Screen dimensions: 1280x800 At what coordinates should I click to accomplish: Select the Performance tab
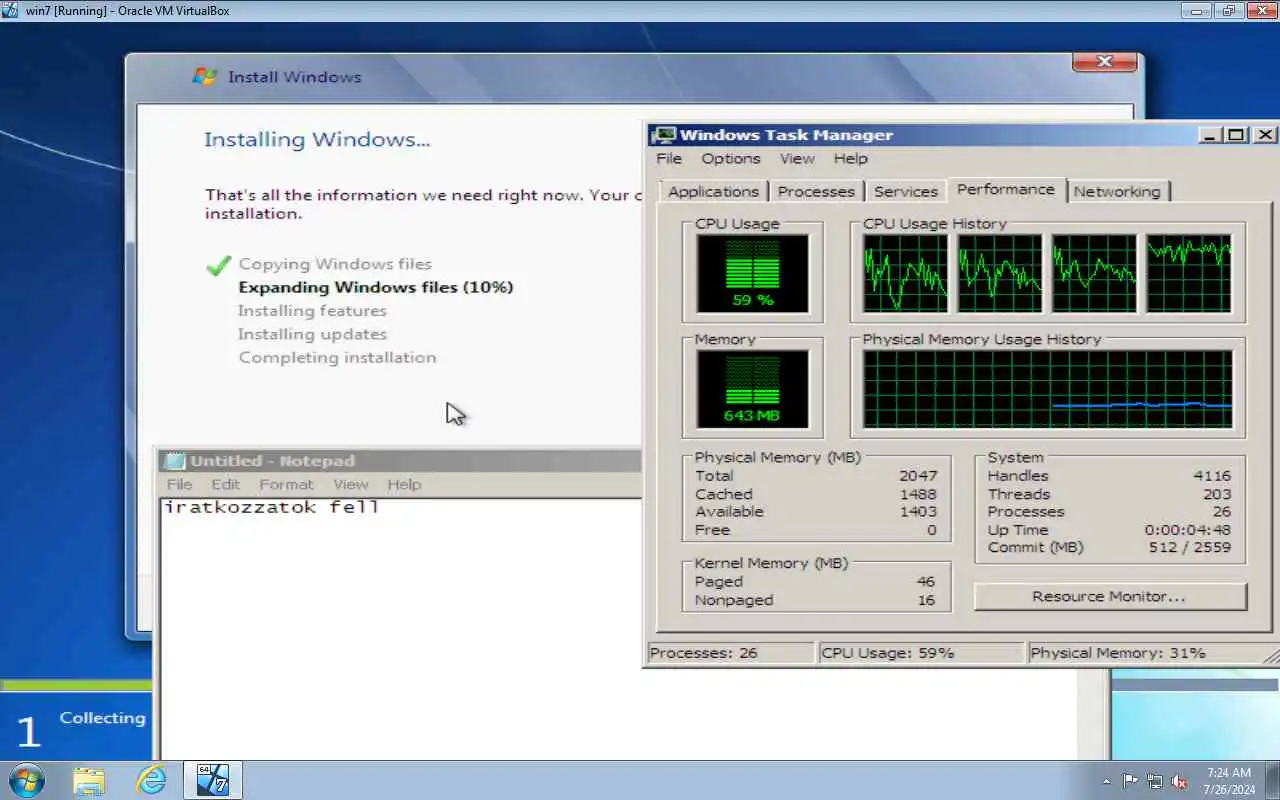click(1006, 189)
